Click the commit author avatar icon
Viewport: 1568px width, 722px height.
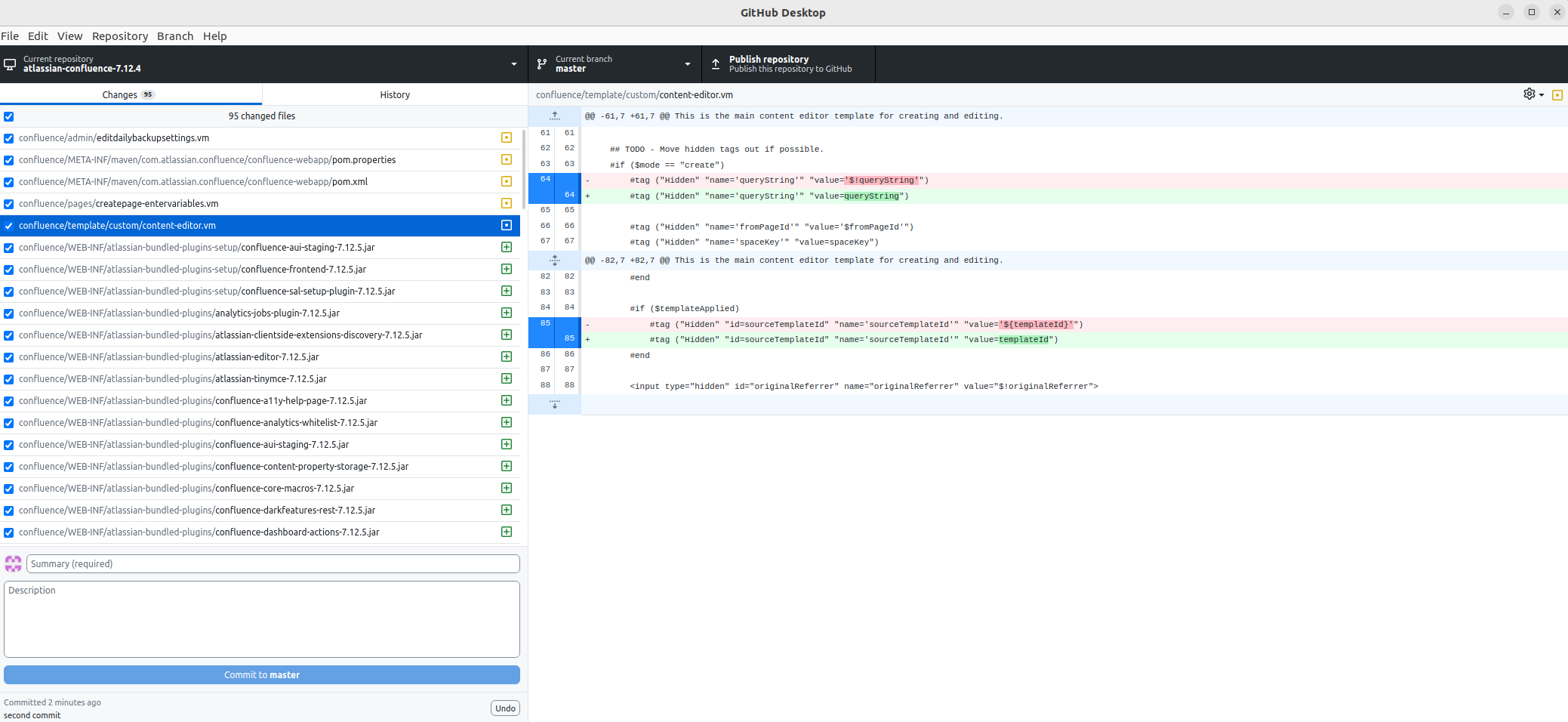tap(14, 564)
